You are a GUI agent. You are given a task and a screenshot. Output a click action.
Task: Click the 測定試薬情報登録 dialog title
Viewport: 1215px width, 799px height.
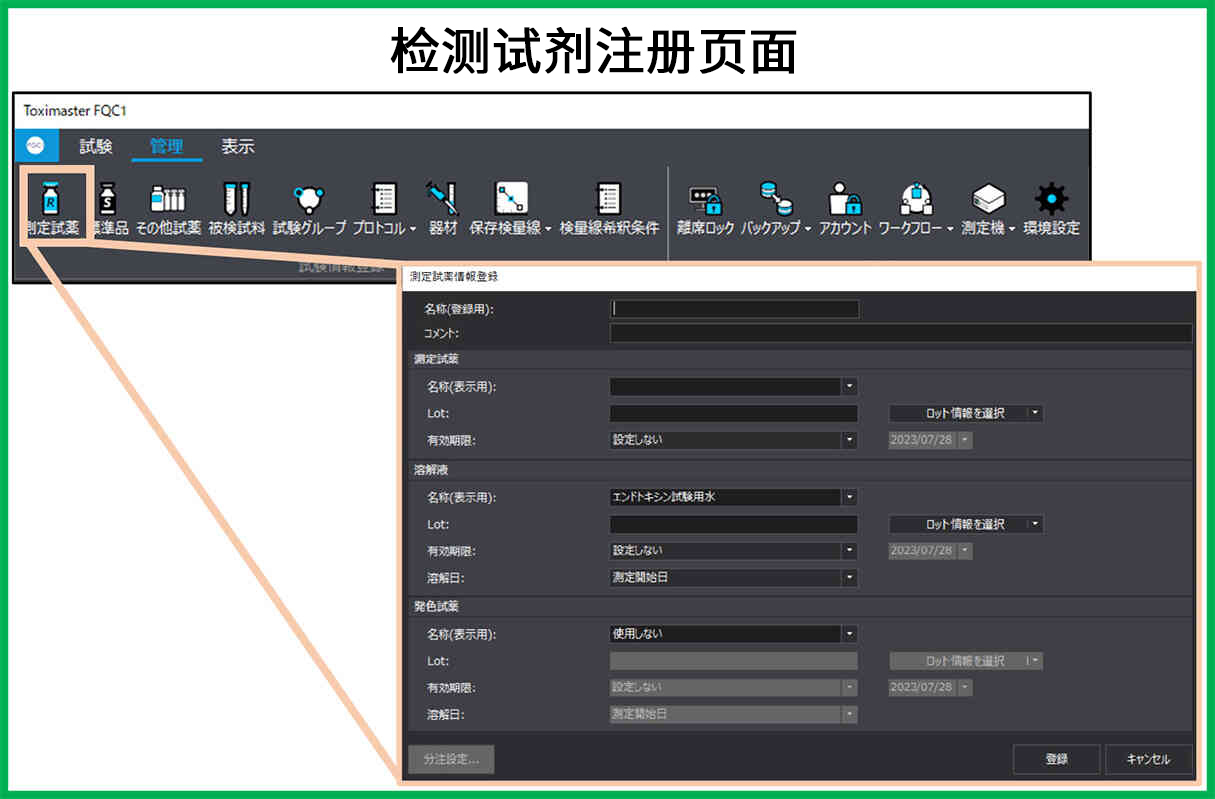pos(453,276)
